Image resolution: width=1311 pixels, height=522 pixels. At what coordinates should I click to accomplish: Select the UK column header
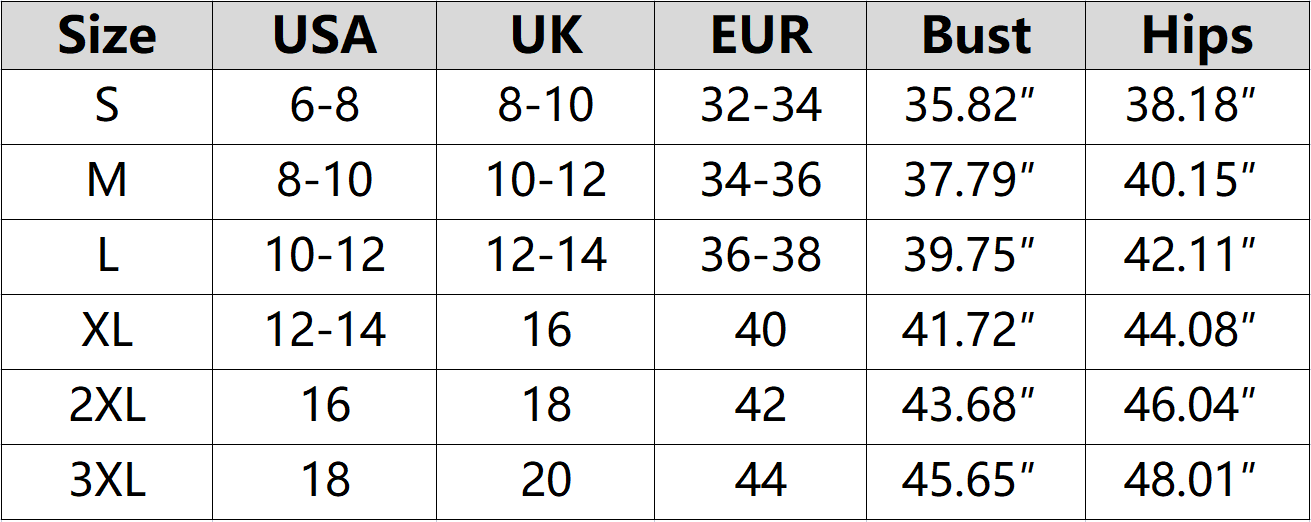pyautogui.click(x=546, y=36)
